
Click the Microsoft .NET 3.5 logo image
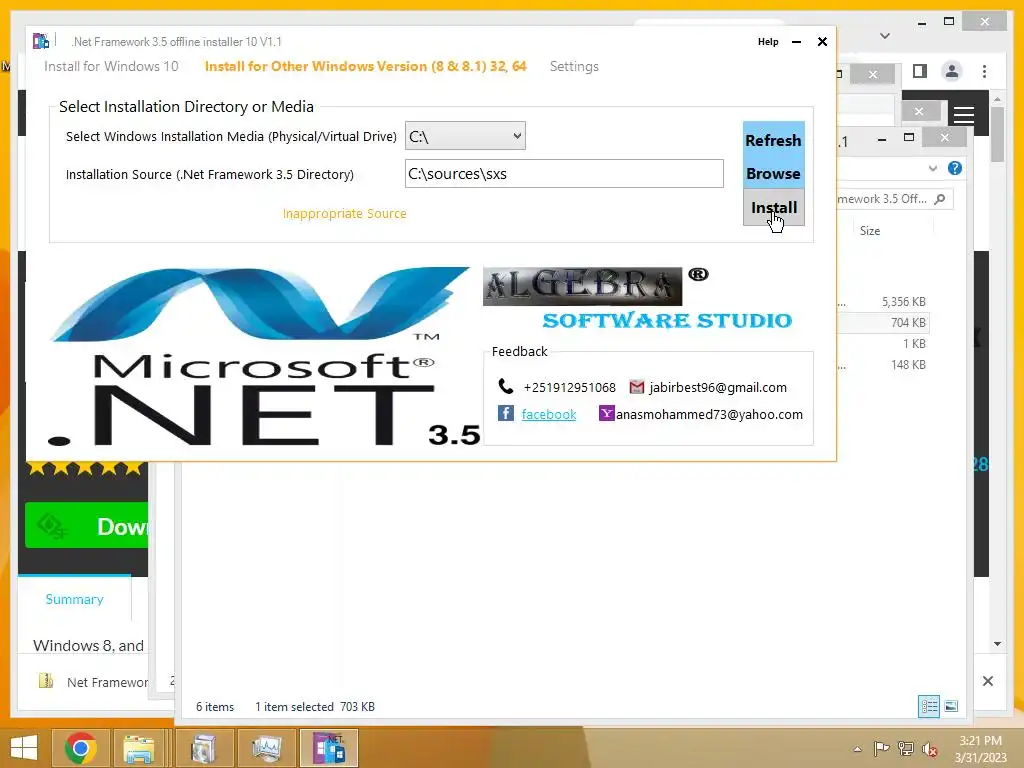(x=264, y=357)
